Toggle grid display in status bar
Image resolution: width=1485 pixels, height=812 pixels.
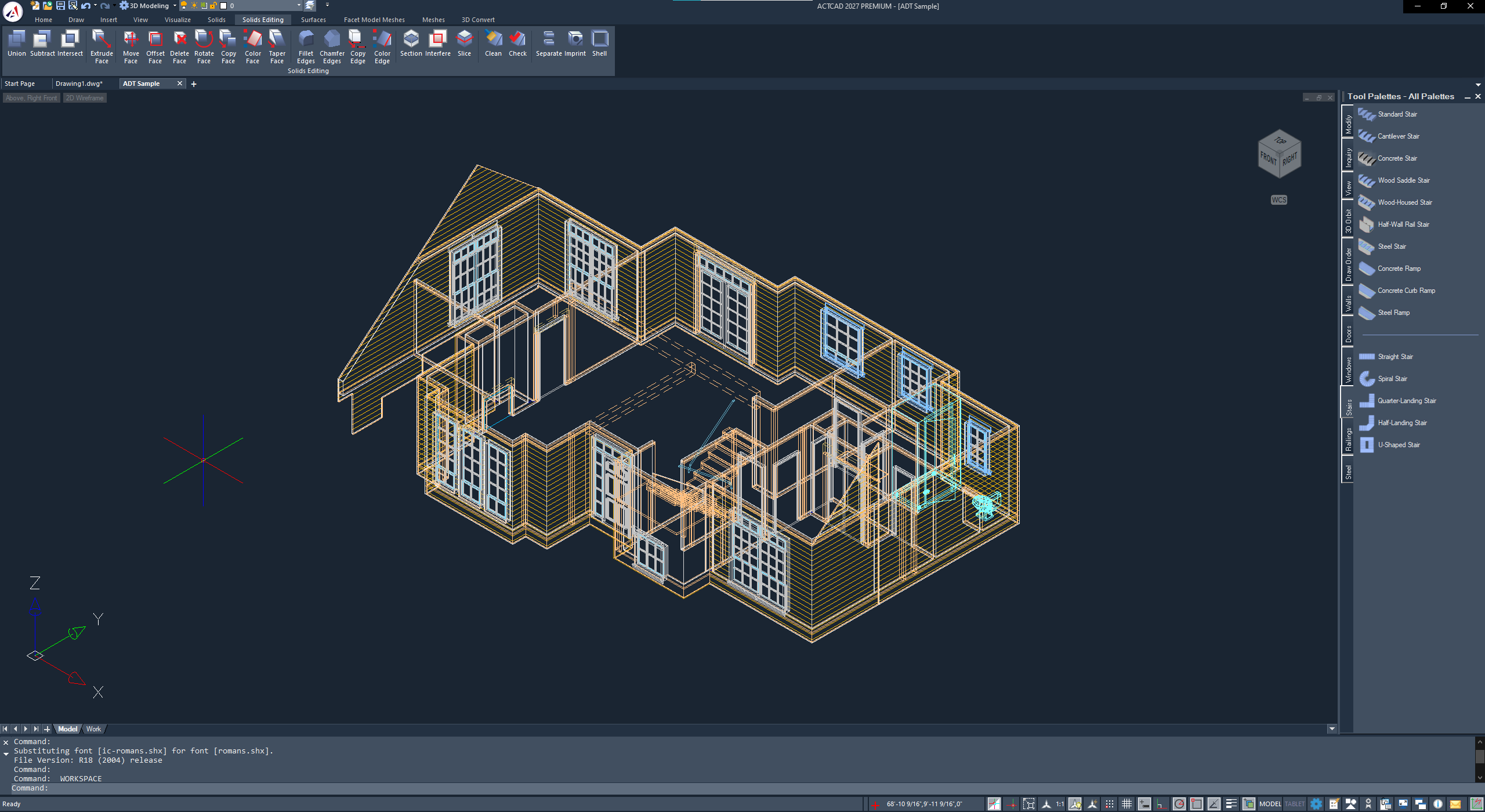pos(1127,804)
